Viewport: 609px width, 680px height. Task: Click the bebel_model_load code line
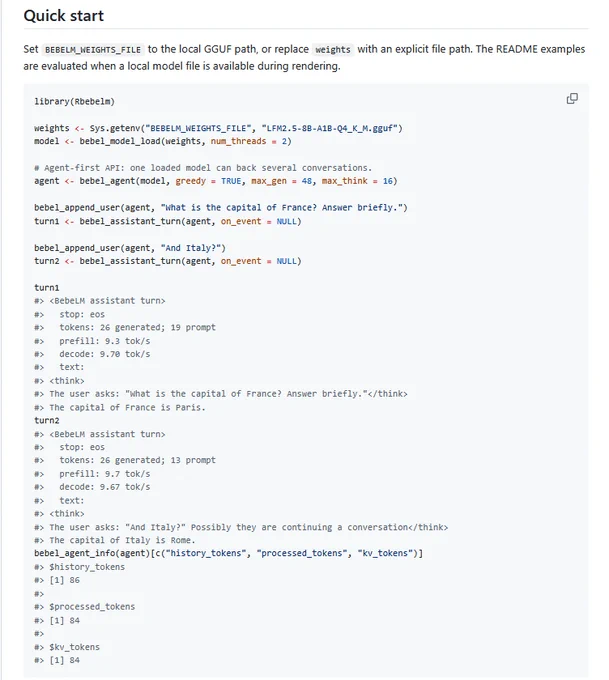(x=163, y=141)
